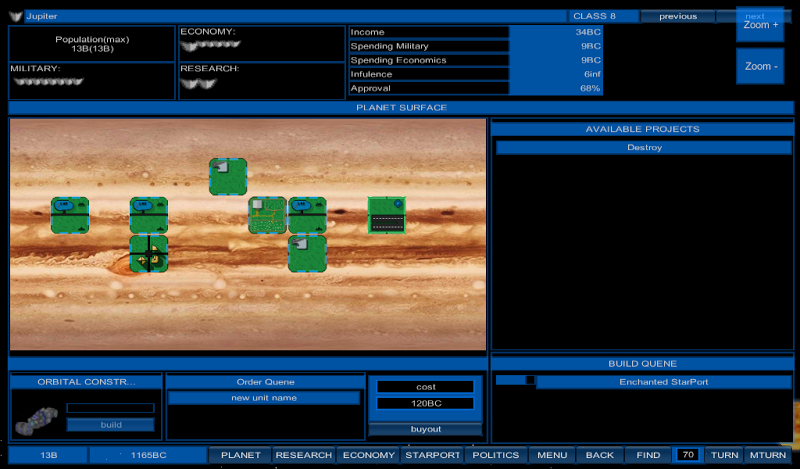Select Enchanted StarPort in build queue
The image size is (800, 469).
tap(664, 382)
